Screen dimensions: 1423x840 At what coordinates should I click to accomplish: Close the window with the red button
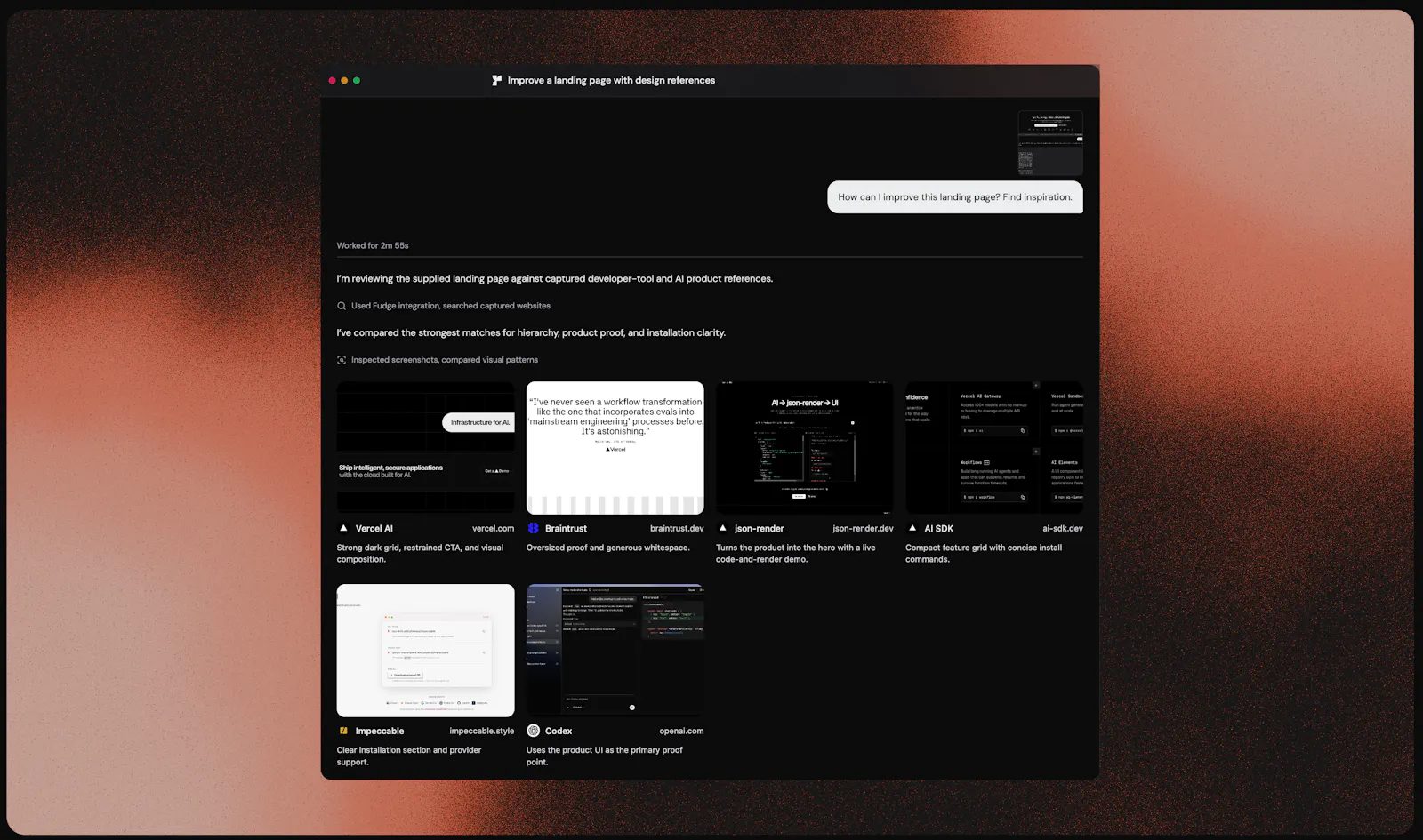click(x=332, y=80)
